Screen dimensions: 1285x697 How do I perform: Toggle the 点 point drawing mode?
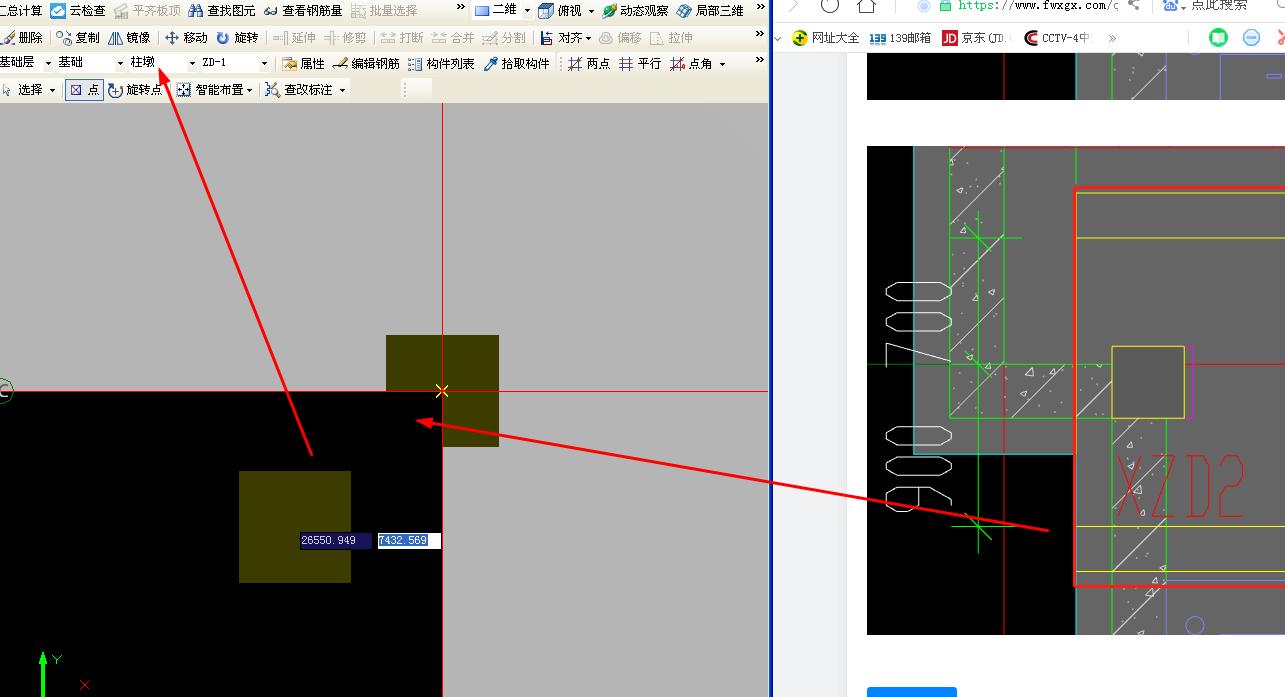(x=84, y=90)
